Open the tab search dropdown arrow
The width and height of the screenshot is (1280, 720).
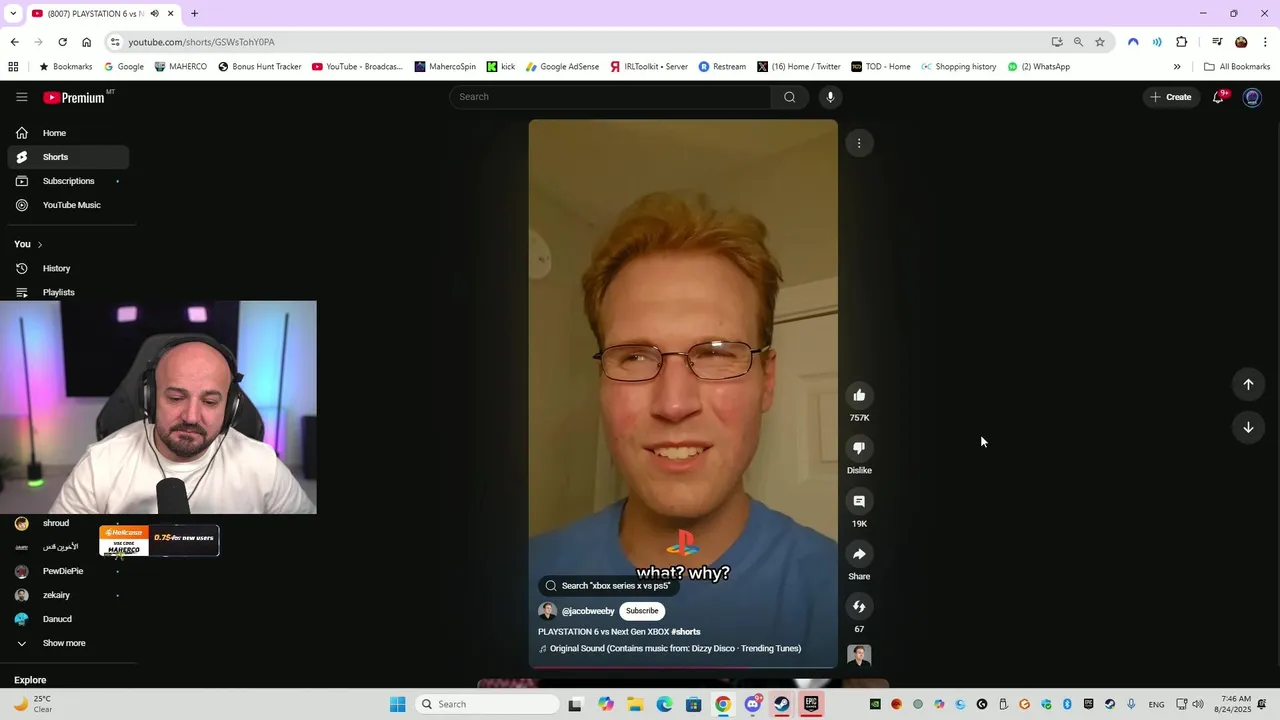[x=13, y=14]
